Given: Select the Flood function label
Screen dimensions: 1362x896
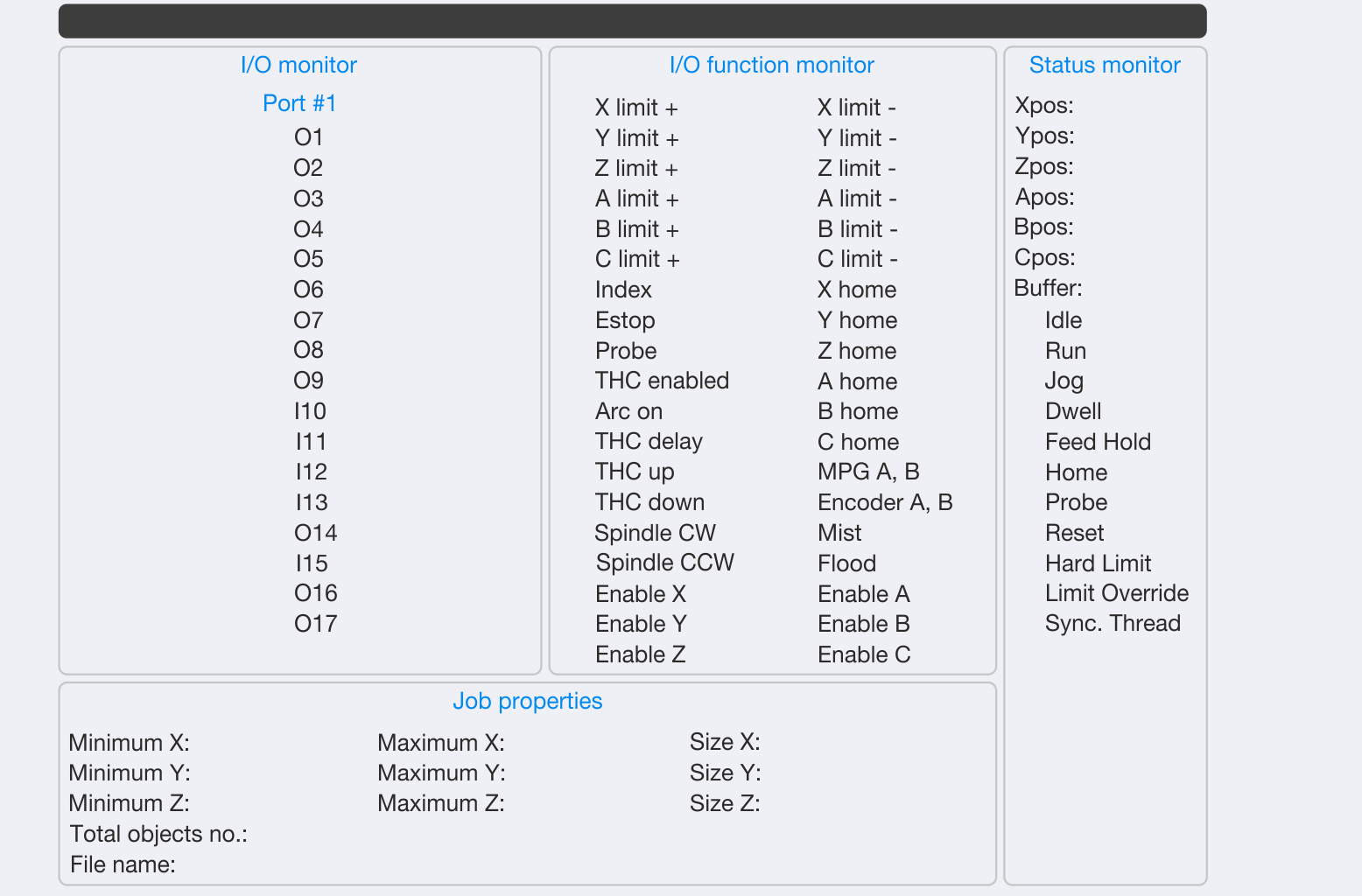Looking at the screenshot, I should (846, 563).
